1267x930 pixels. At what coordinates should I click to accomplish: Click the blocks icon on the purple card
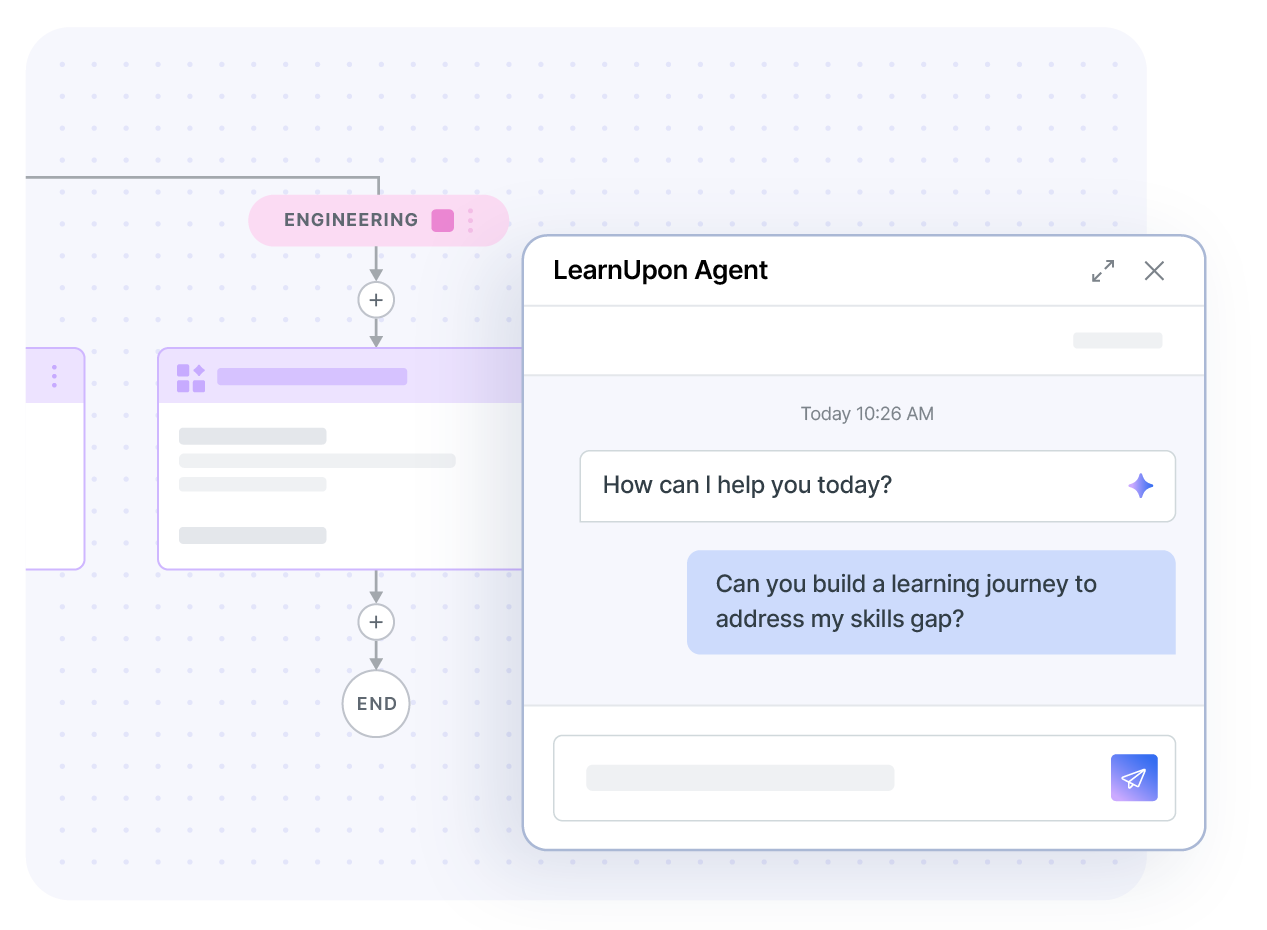click(191, 377)
